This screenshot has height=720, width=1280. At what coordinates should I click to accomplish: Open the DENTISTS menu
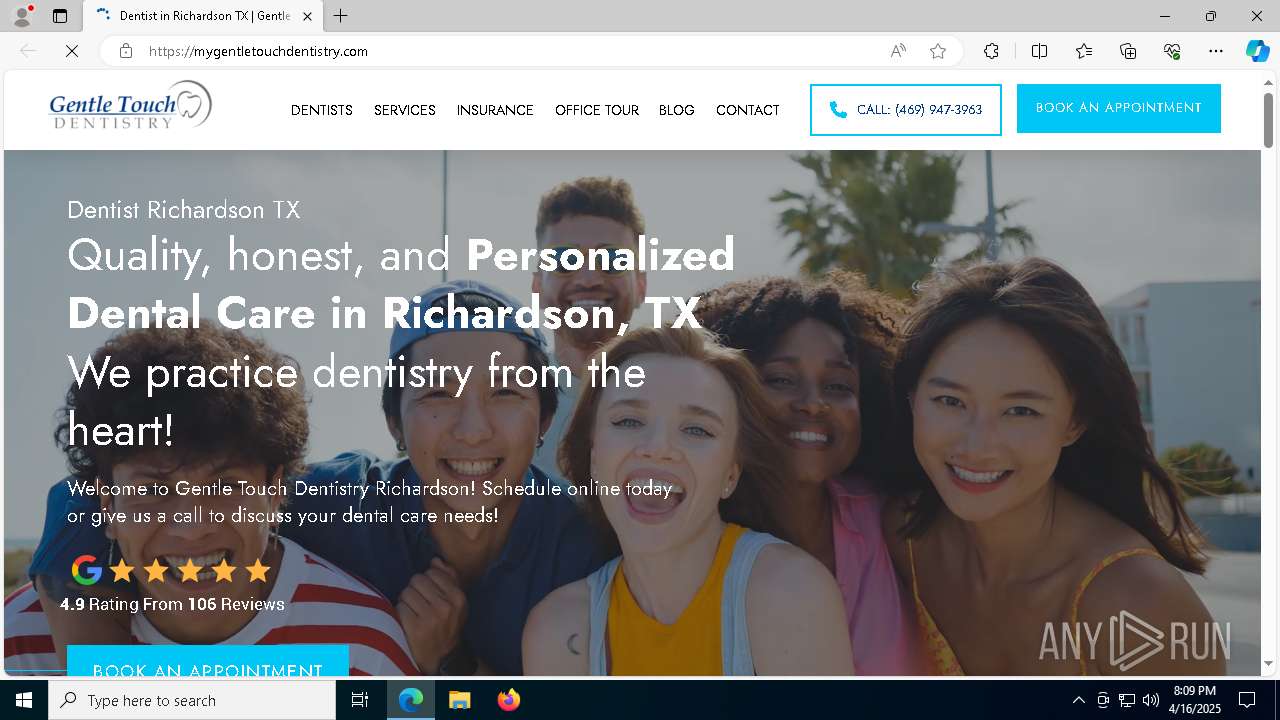(x=322, y=110)
